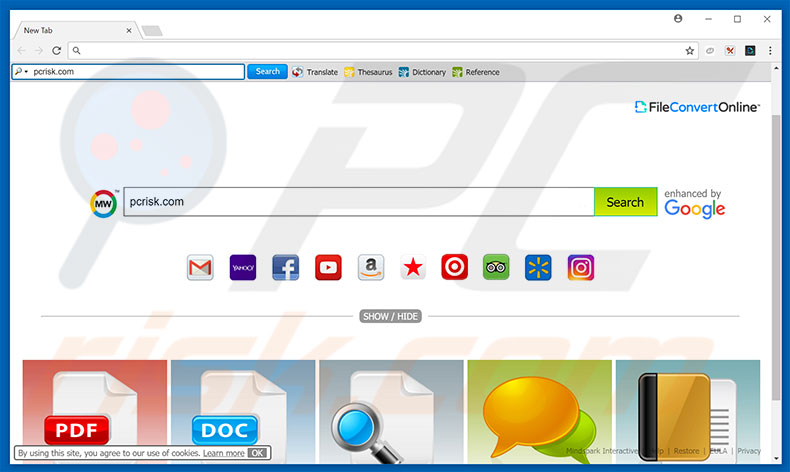790x472 pixels.
Task: Click the scrollbar up arrow
Action: pos(776,68)
